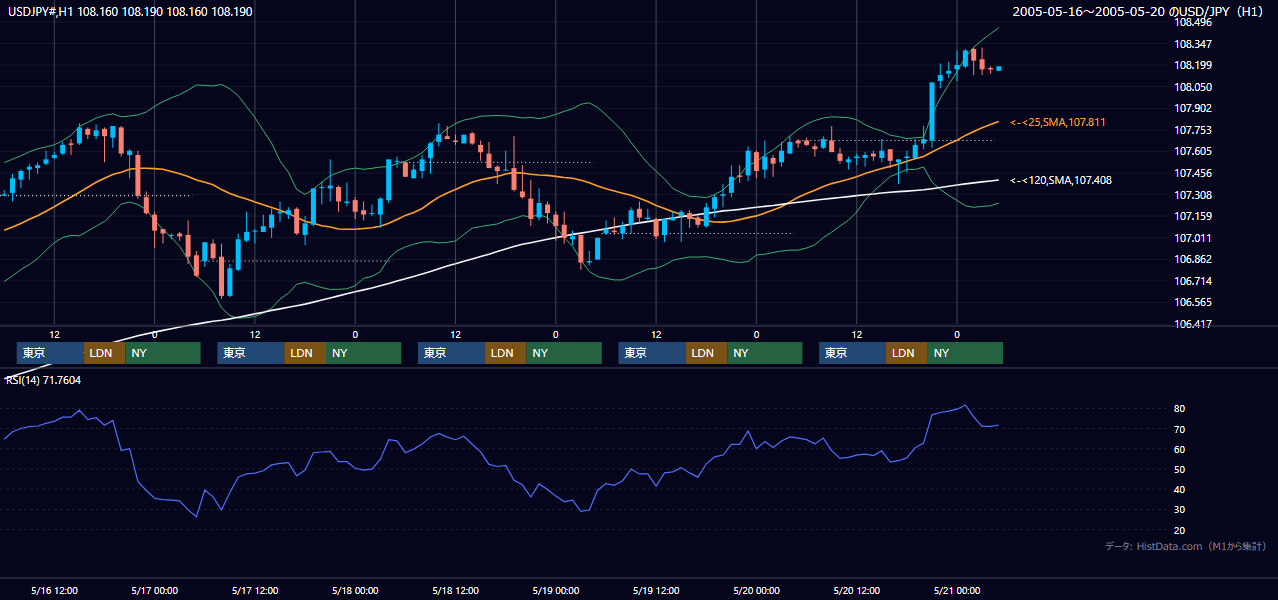Click the 107.605 price axis label
The height and width of the screenshot is (600, 1278).
pos(1194,151)
